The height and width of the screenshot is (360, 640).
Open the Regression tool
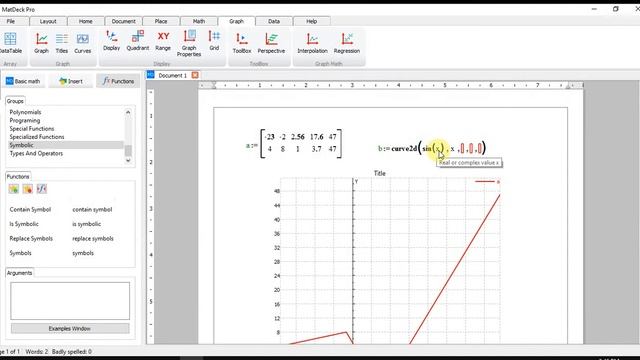tap(347, 43)
